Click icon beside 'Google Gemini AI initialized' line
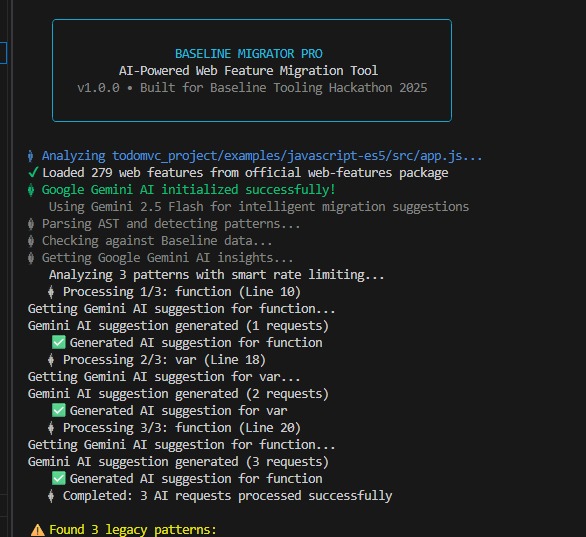Image resolution: width=586 pixels, height=537 pixels. [31, 190]
